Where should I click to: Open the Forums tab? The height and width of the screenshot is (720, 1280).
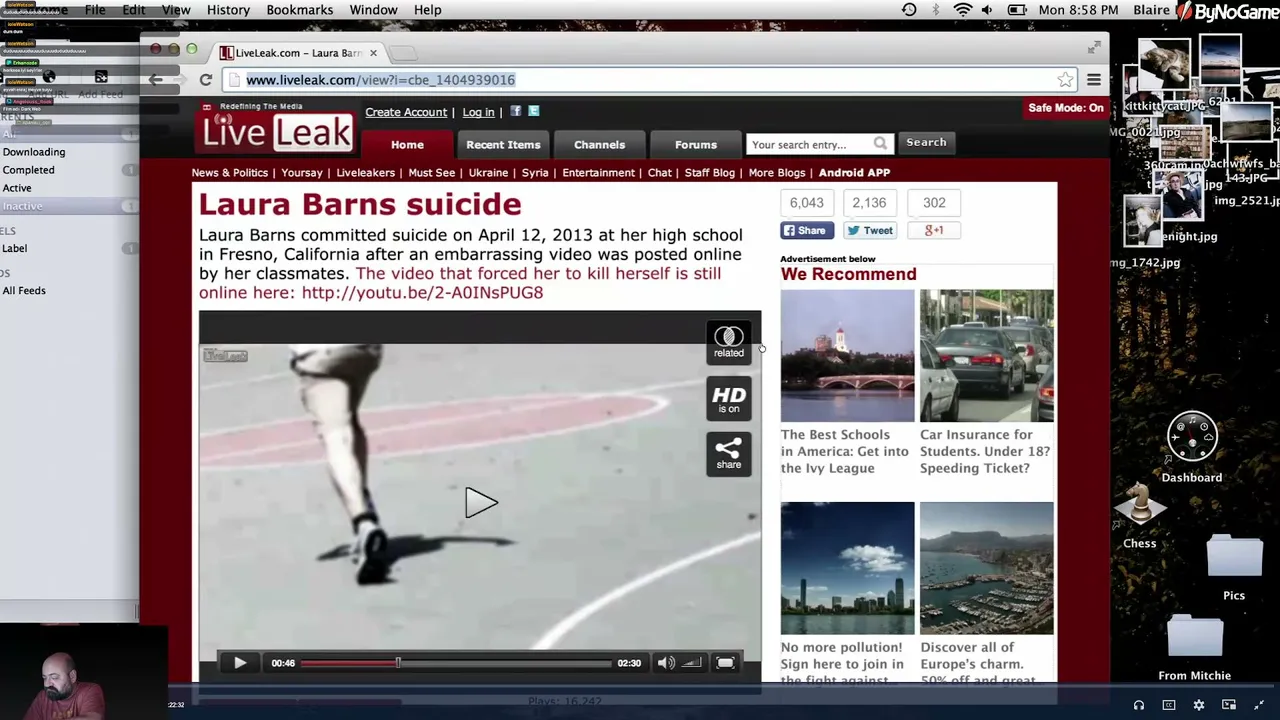(695, 145)
